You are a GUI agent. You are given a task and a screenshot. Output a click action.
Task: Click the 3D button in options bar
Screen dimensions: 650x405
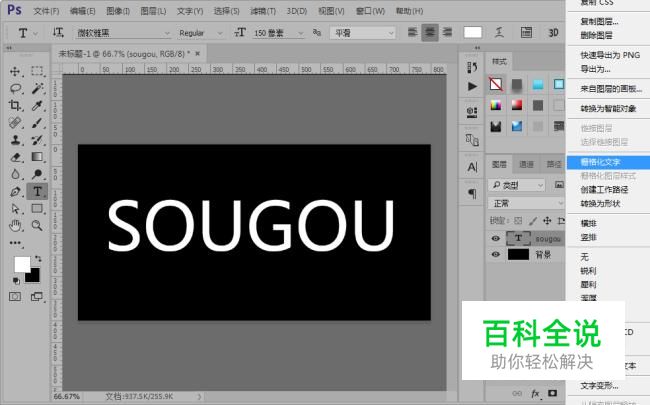click(x=553, y=32)
